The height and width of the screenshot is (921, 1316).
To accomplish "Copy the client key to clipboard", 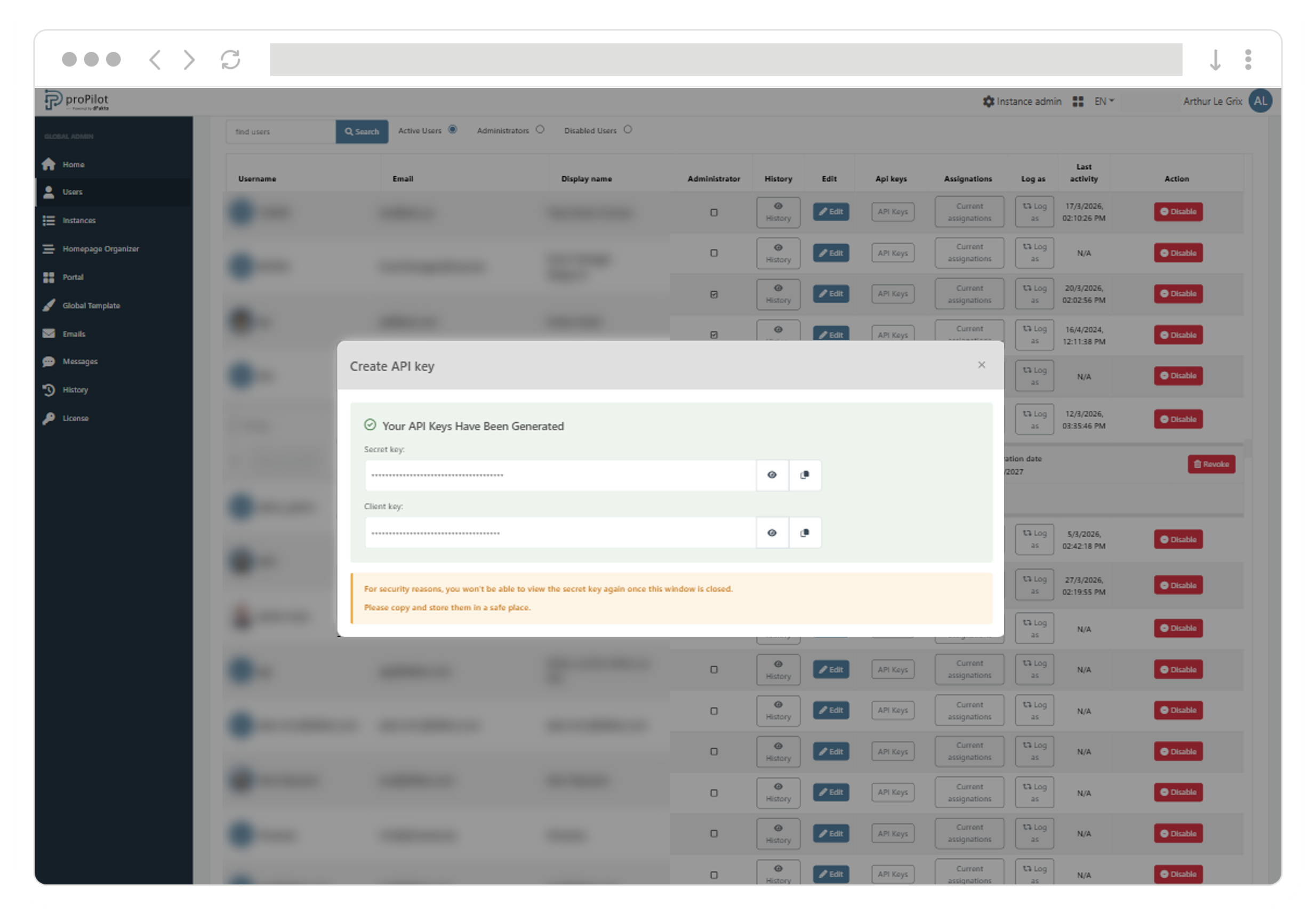I will 805,533.
